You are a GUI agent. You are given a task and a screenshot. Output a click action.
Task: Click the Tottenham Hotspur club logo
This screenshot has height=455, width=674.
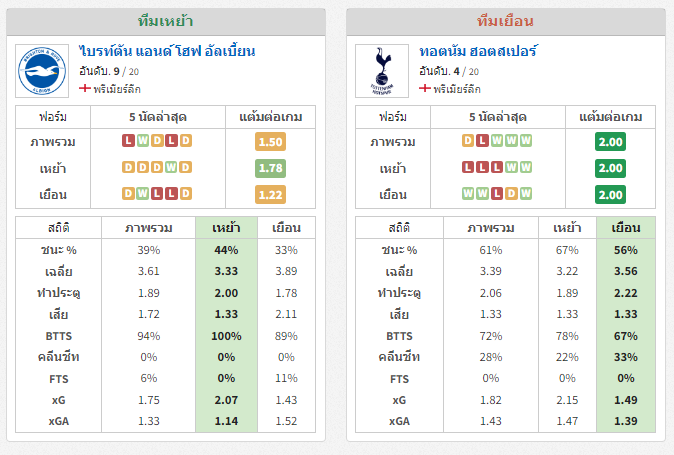(x=382, y=71)
